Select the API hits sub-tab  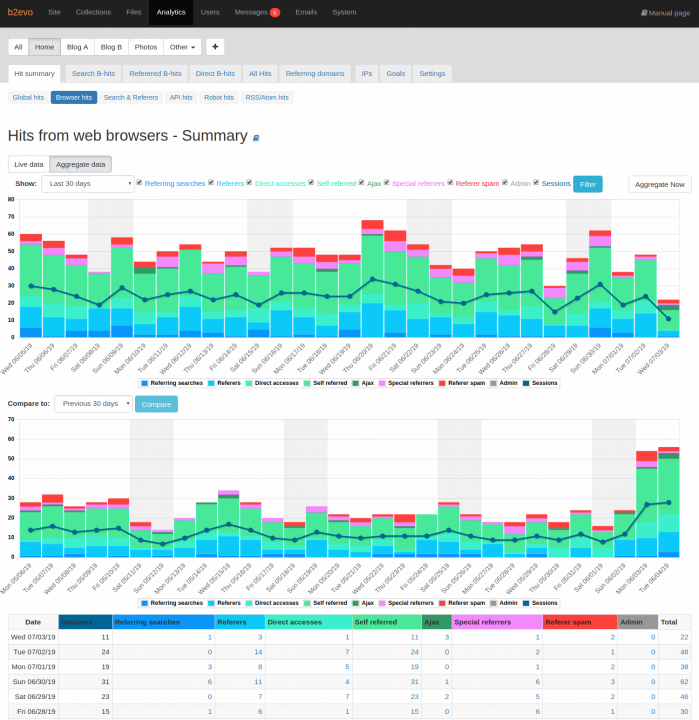click(181, 97)
